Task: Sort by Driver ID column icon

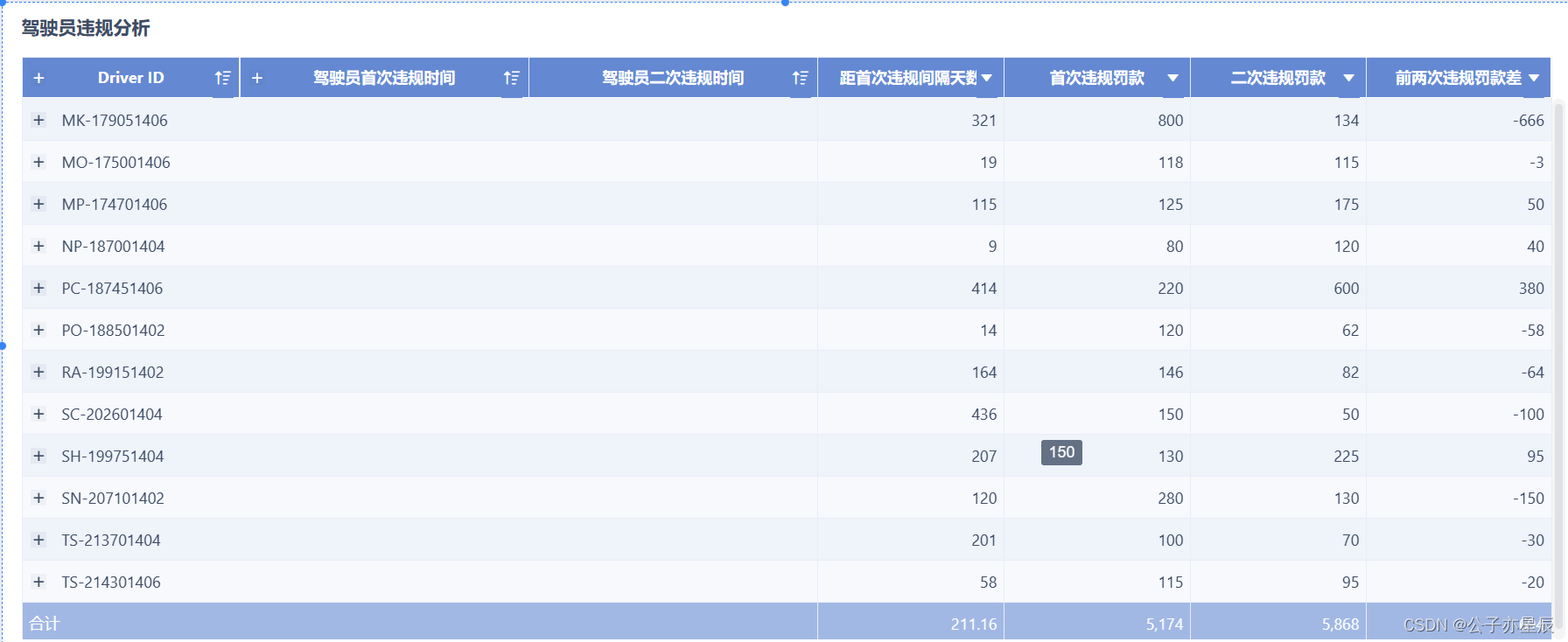Action: click(x=223, y=78)
